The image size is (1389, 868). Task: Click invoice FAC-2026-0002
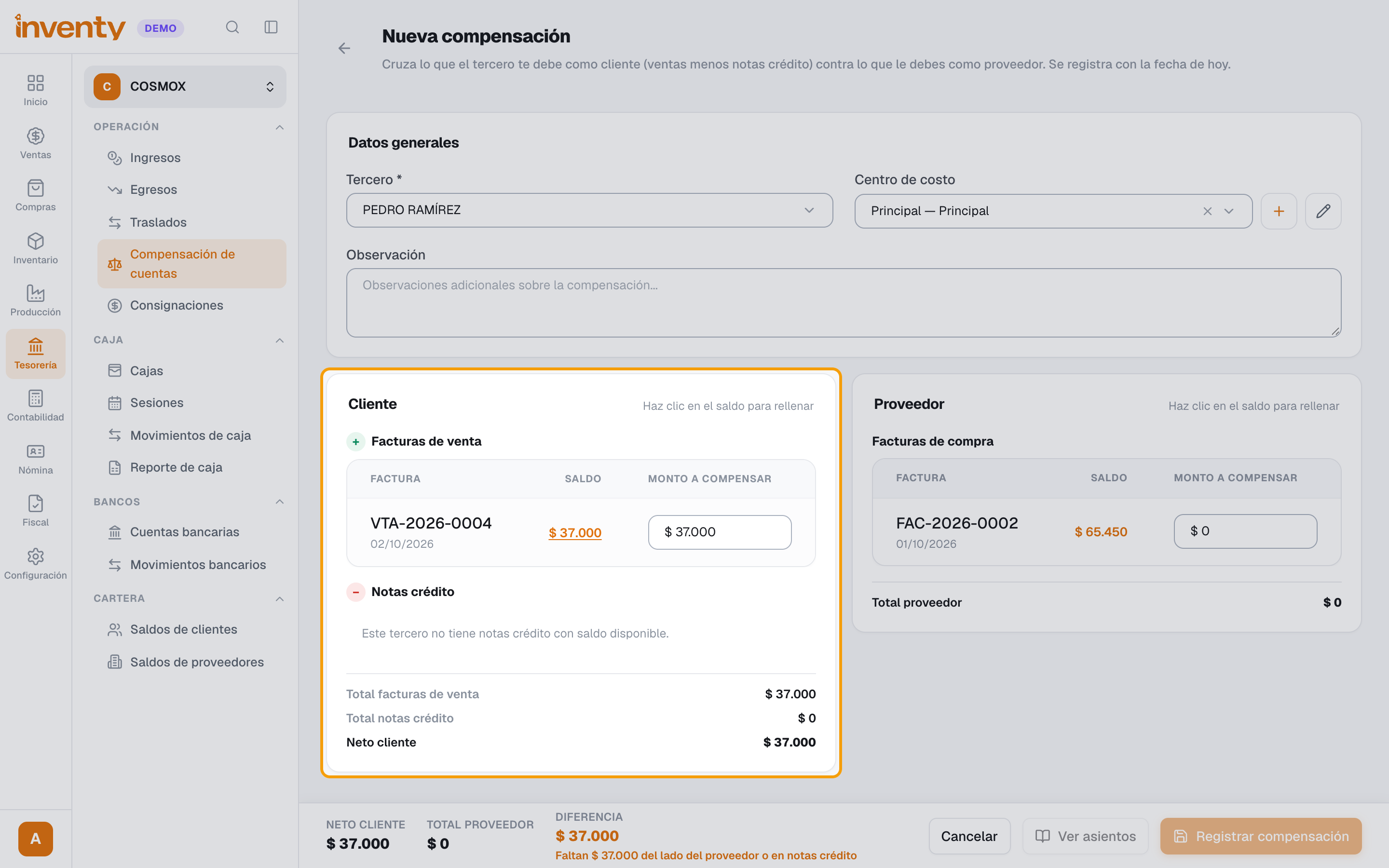click(x=957, y=523)
